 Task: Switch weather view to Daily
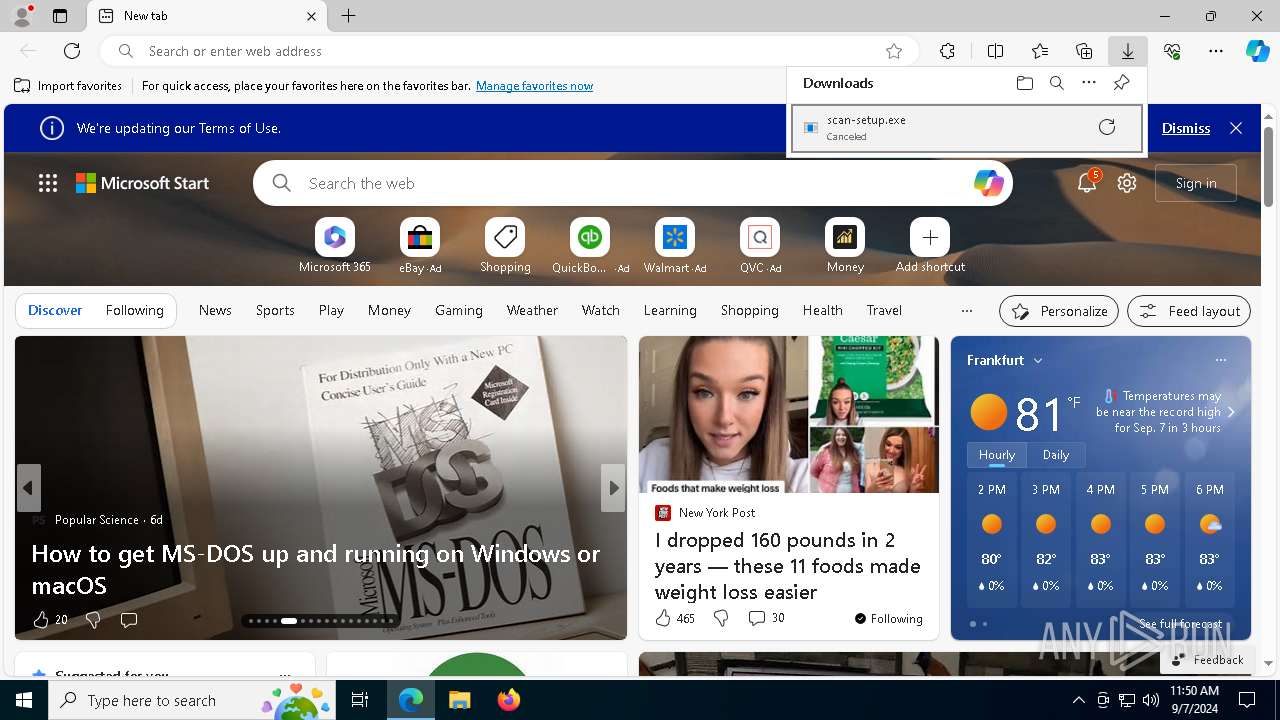[1056, 455]
